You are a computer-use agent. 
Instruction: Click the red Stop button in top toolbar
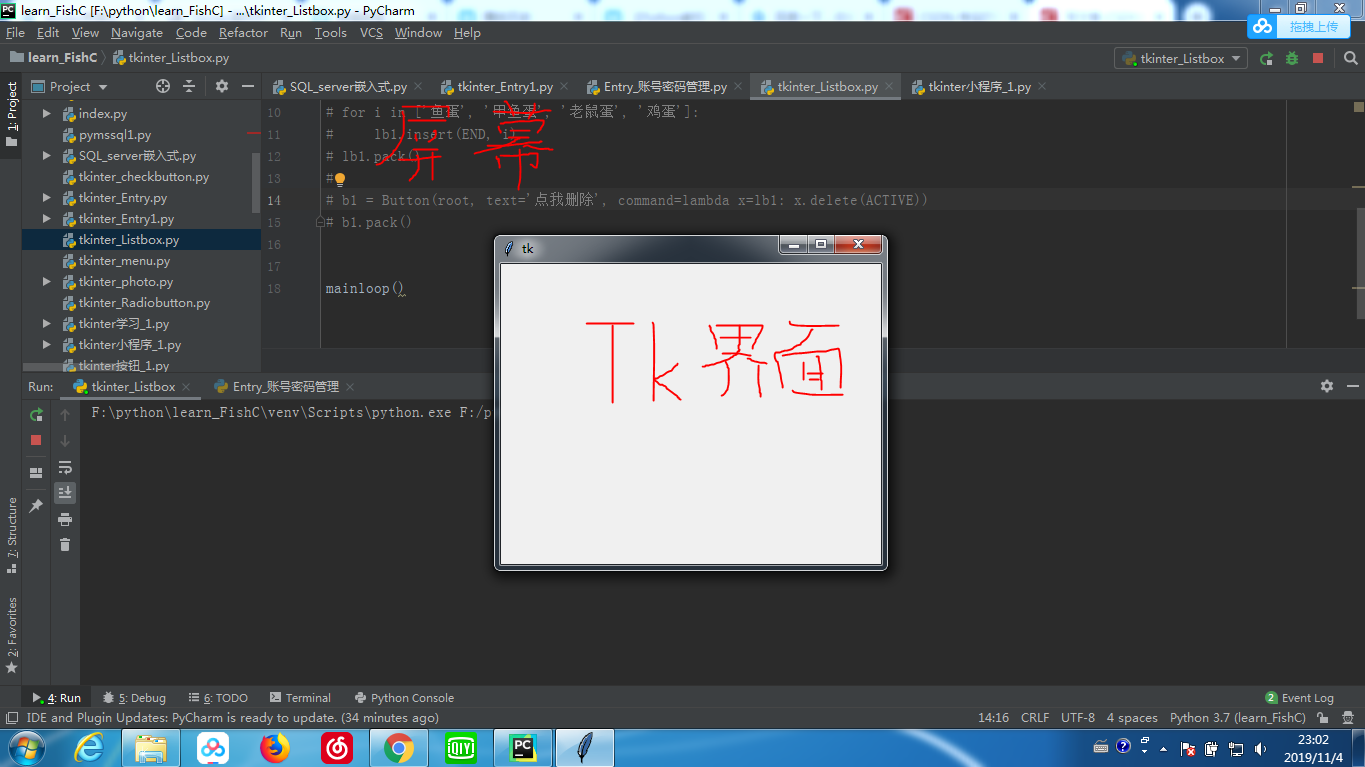pyautogui.click(x=1318, y=58)
